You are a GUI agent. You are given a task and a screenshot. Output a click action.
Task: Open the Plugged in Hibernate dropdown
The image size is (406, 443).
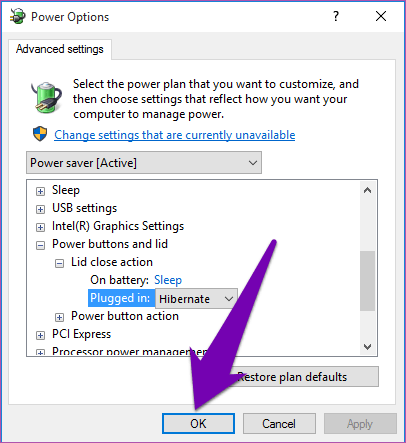(x=196, y=299)
